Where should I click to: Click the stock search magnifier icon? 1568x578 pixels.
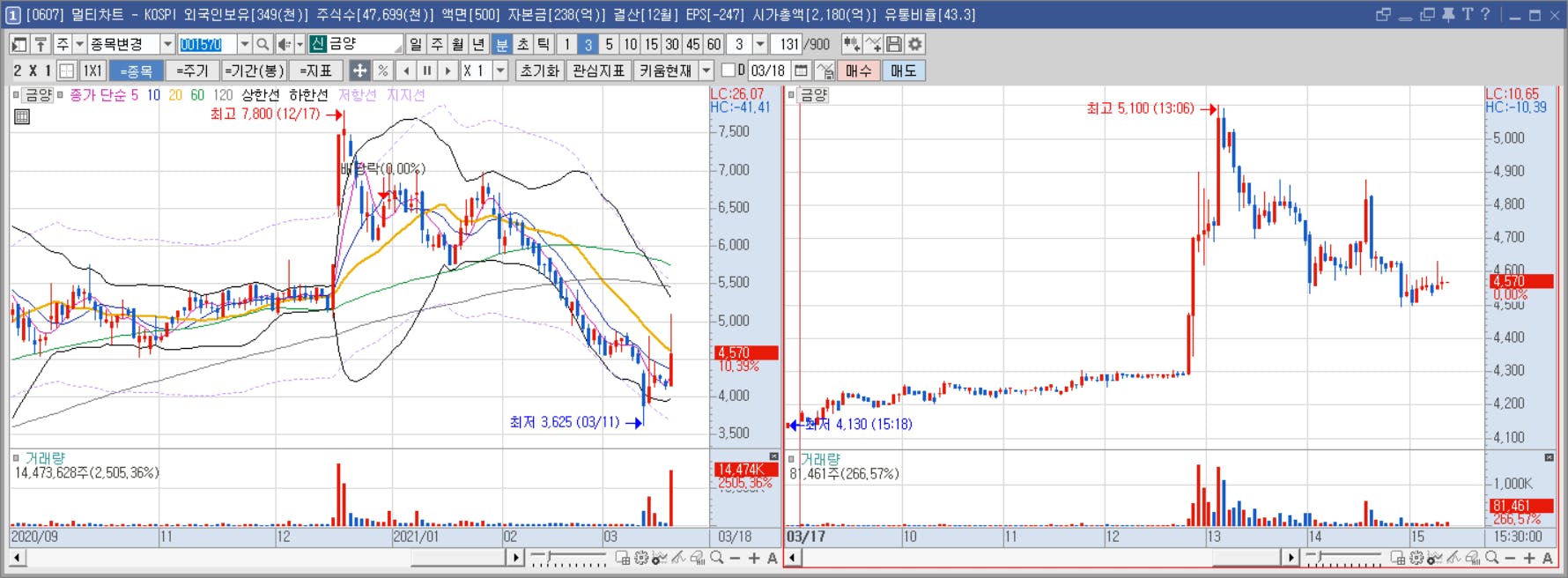pos(263,44)
